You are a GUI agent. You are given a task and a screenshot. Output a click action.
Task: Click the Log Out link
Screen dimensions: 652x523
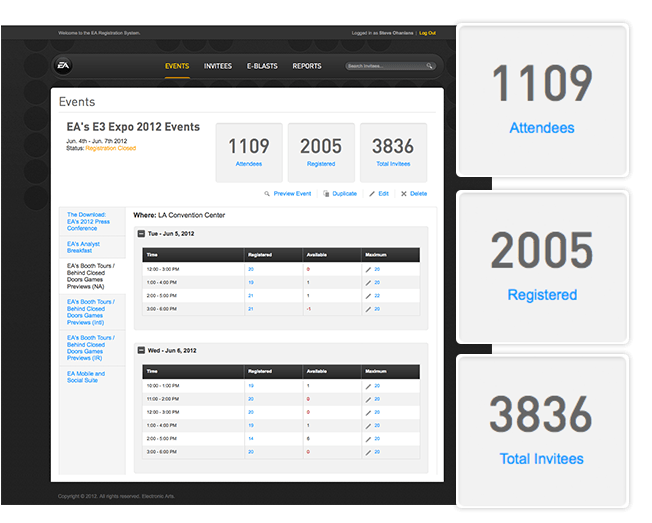pyautogui.click(x=427, y=33)
